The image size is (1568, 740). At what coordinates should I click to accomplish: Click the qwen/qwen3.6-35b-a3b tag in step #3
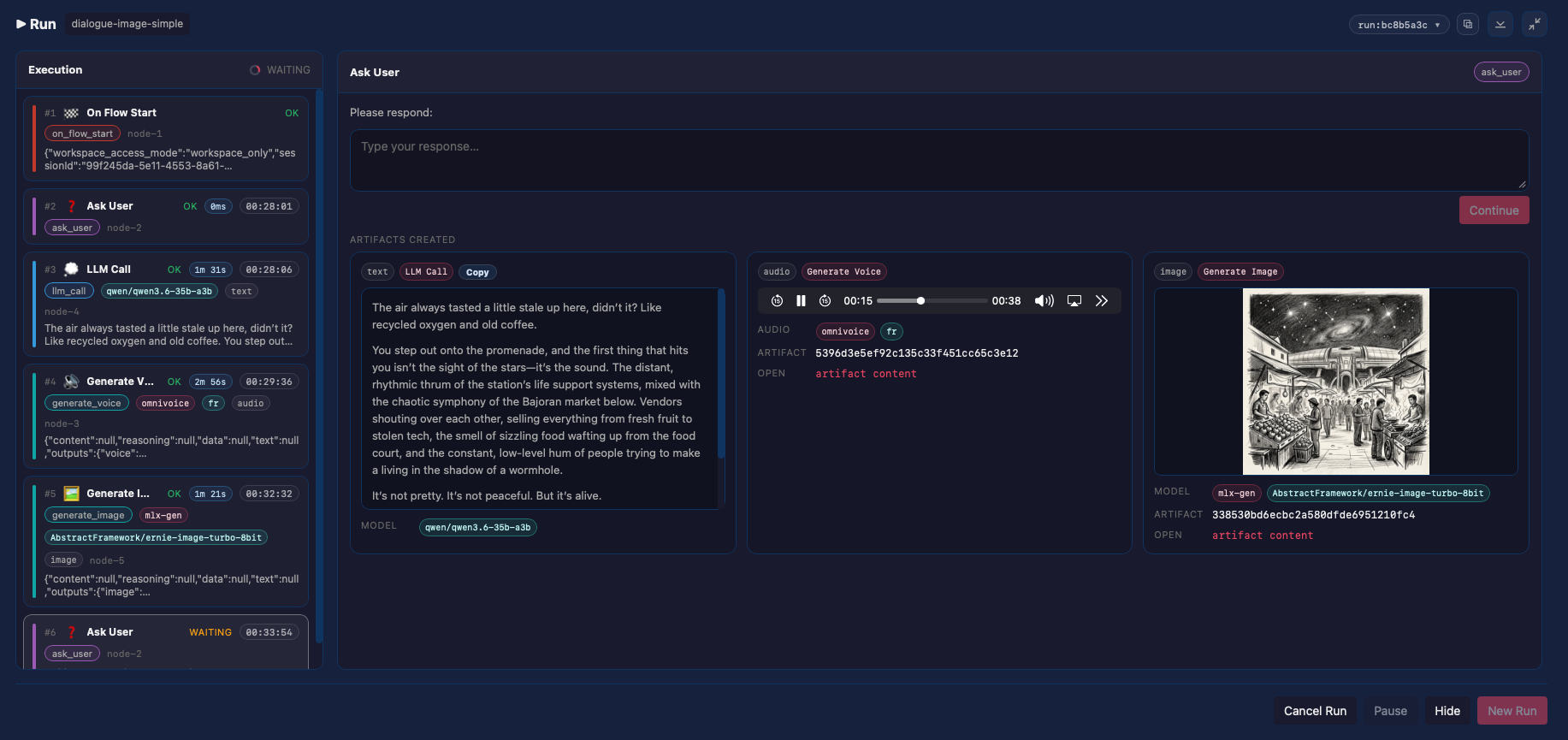click(159, 291)
